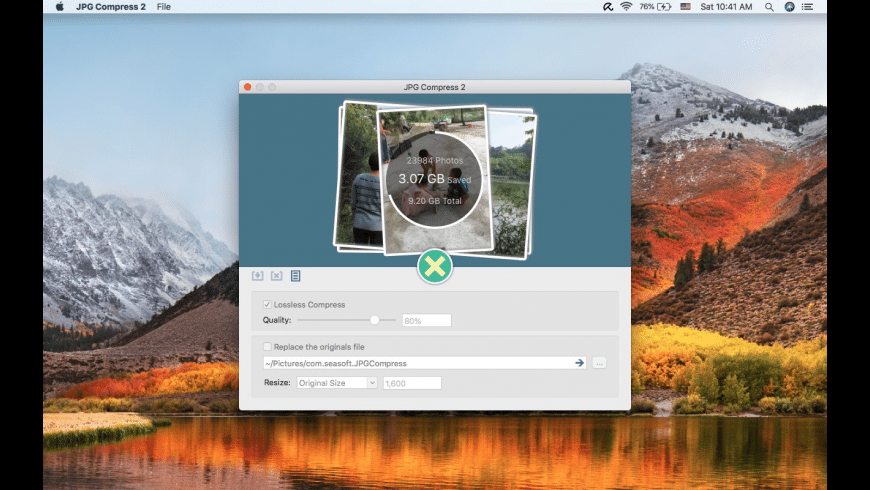The height and width of the screenshot is (490, 870).
Task: Open the JPG Compress 2 application menu
Action: 111,7
